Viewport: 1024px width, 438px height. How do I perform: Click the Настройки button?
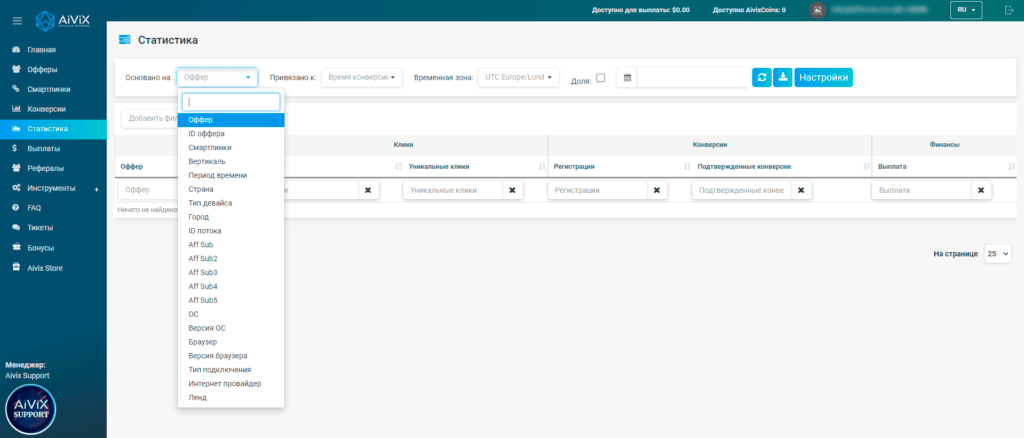click(824, 77)
